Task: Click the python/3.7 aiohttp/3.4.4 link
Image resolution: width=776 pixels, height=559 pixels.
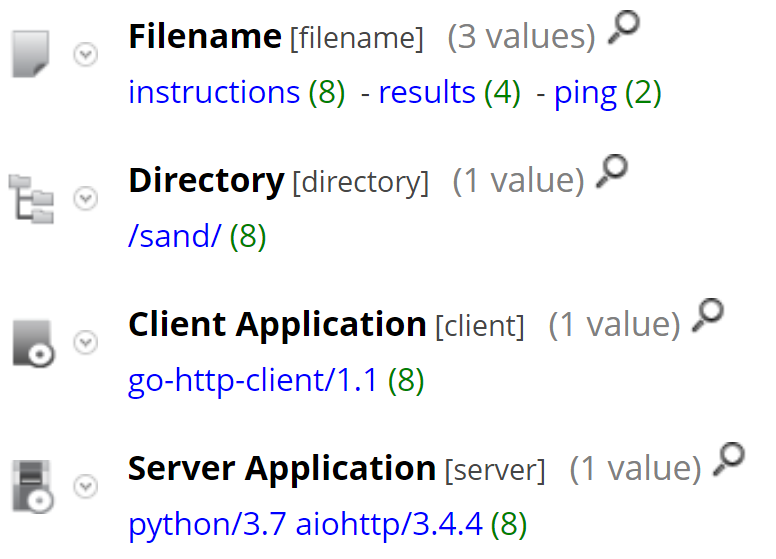Action: pyautogui.click(x=305, y=524)
